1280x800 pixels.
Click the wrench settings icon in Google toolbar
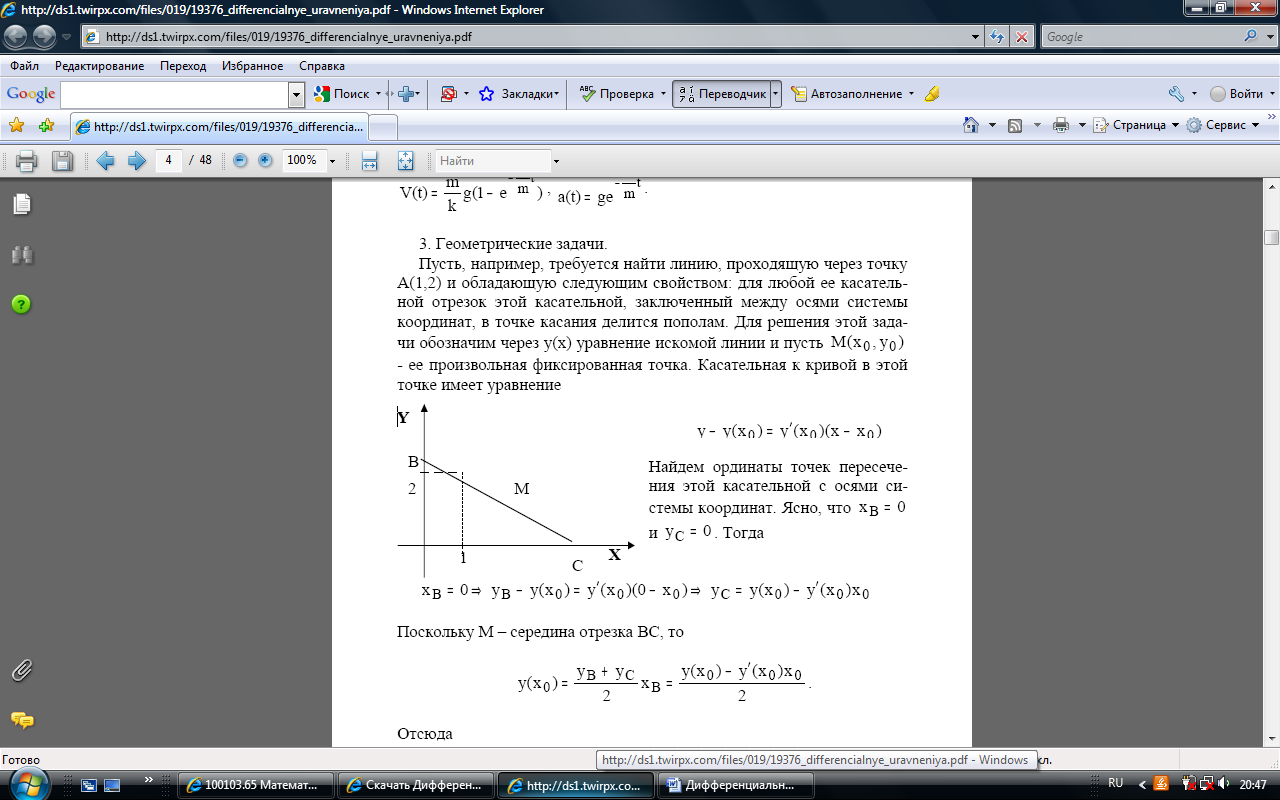click(x=1176, y=94)
